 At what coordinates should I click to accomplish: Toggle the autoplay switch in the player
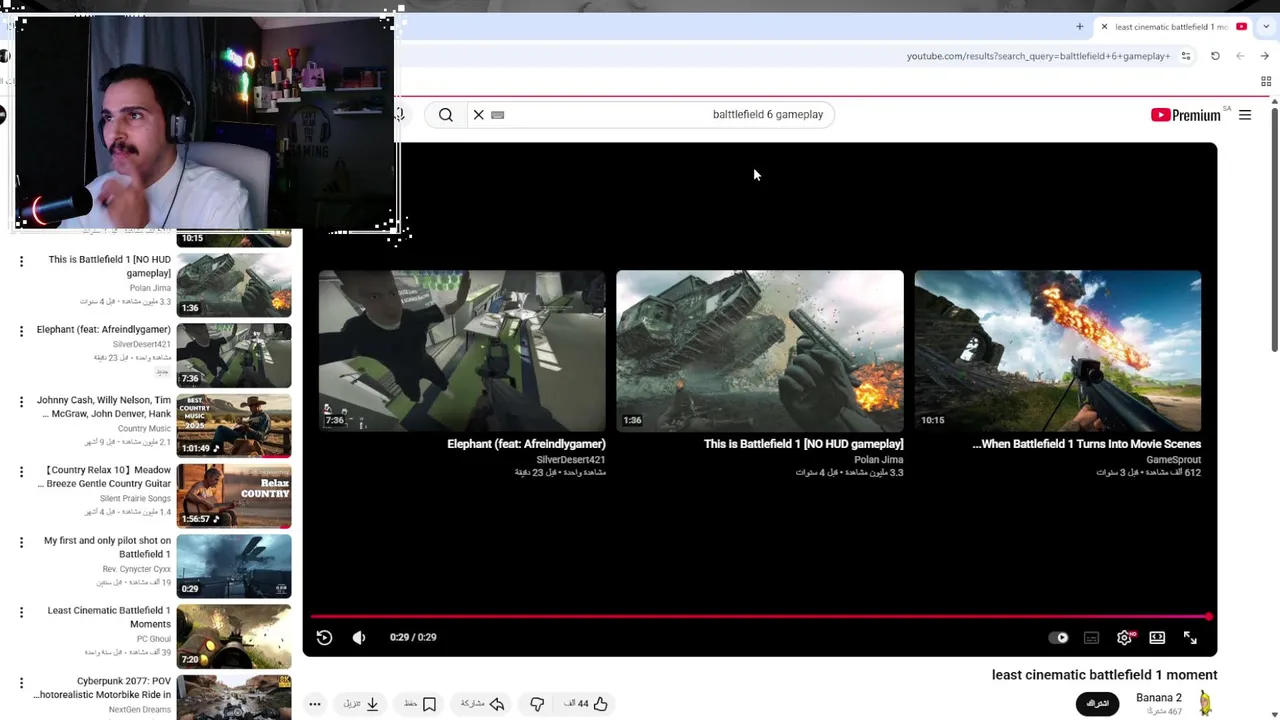(1059, 638)
